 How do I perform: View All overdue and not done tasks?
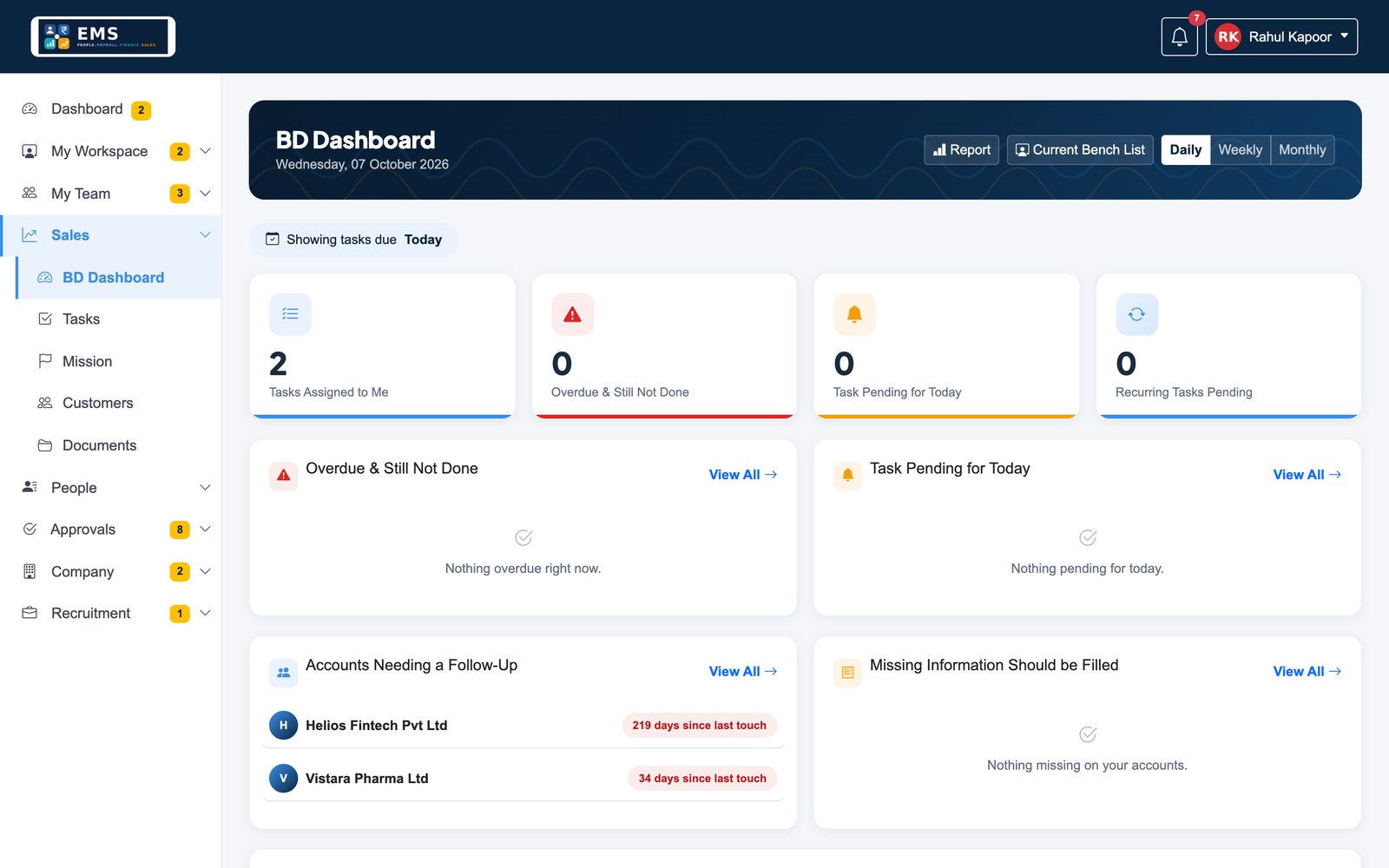pos(742,475)
